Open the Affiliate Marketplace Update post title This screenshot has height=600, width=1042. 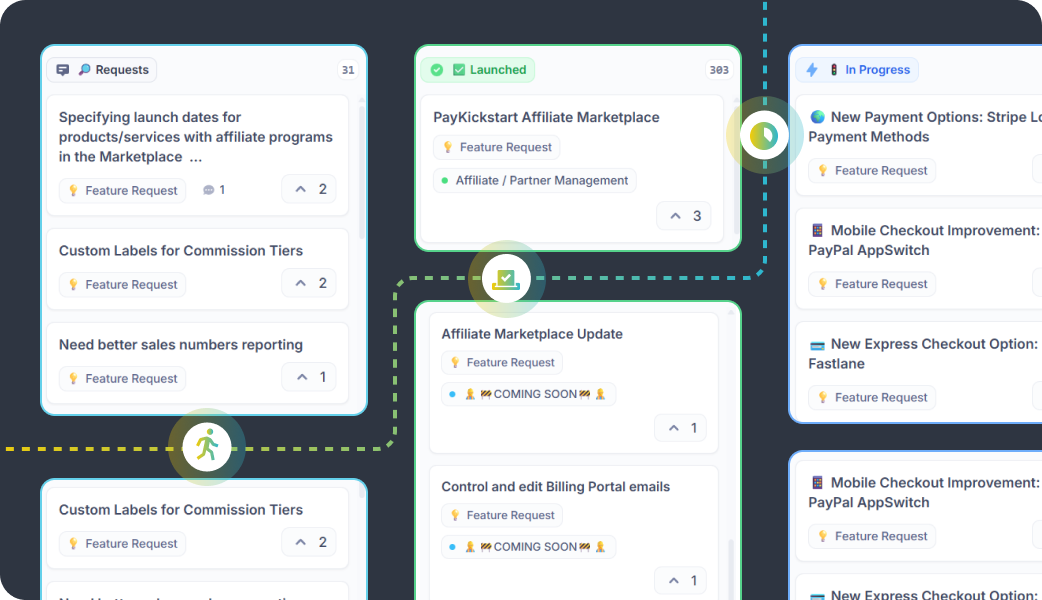(532, 334)
